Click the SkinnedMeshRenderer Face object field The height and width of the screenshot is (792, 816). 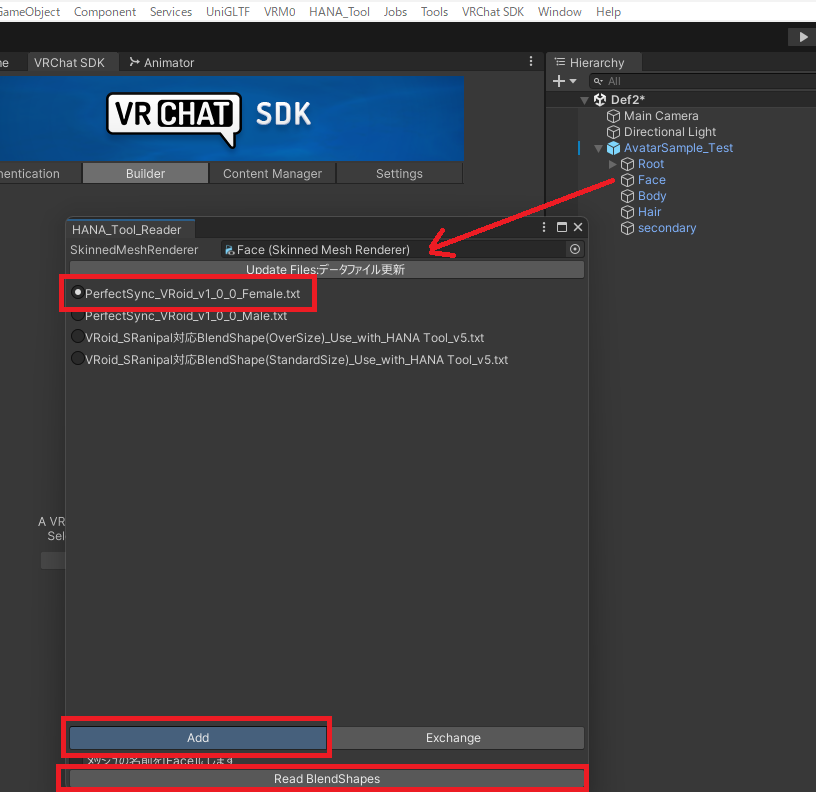pos(350,249)
